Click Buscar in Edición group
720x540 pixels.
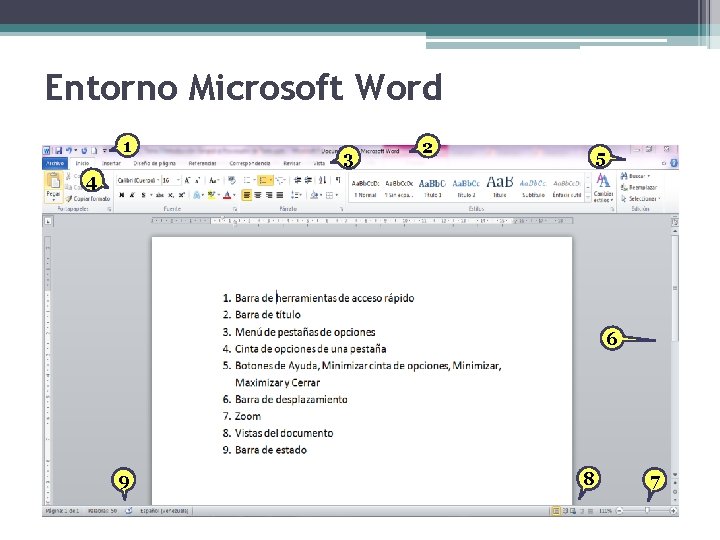tap(635, 176)
